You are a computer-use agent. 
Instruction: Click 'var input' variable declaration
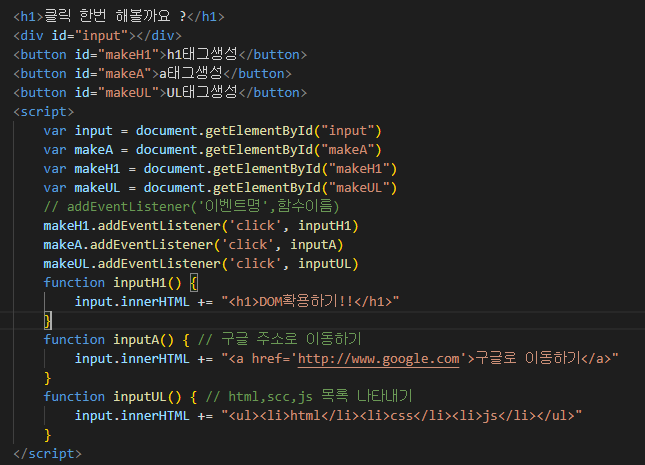(x=78, y=131)
